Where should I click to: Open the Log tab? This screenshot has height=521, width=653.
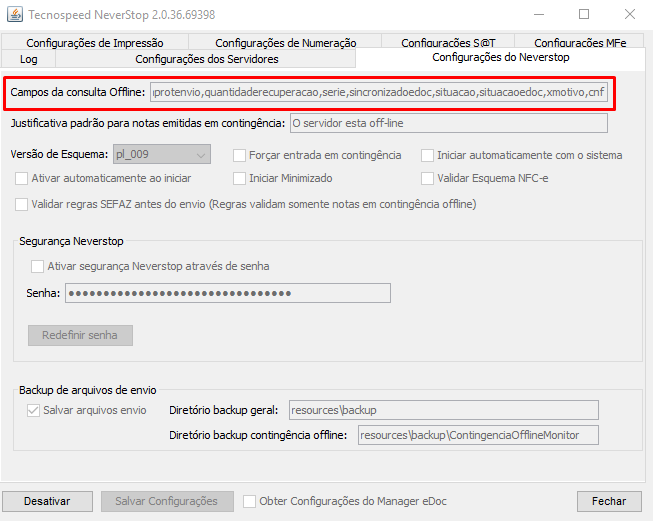click(x=28, y=59)
